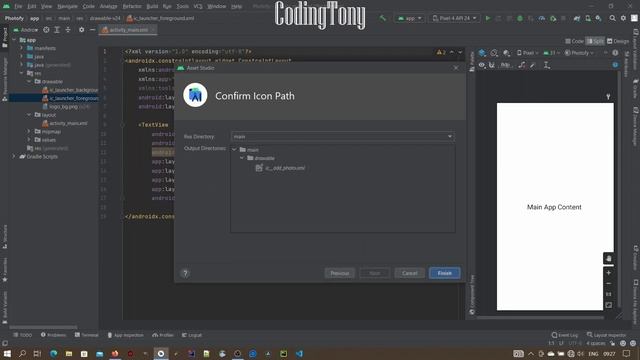This screenshot has height=360, width=640.
Task: Open IDE settings gear in main toolbar
Action: (623, 18)
